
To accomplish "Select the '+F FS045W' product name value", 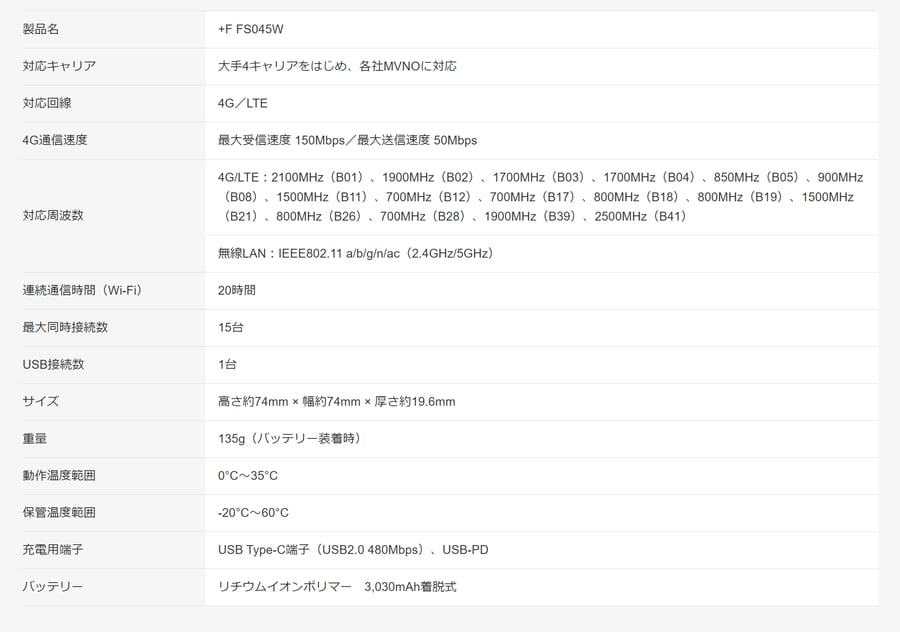I will [250, 29].
